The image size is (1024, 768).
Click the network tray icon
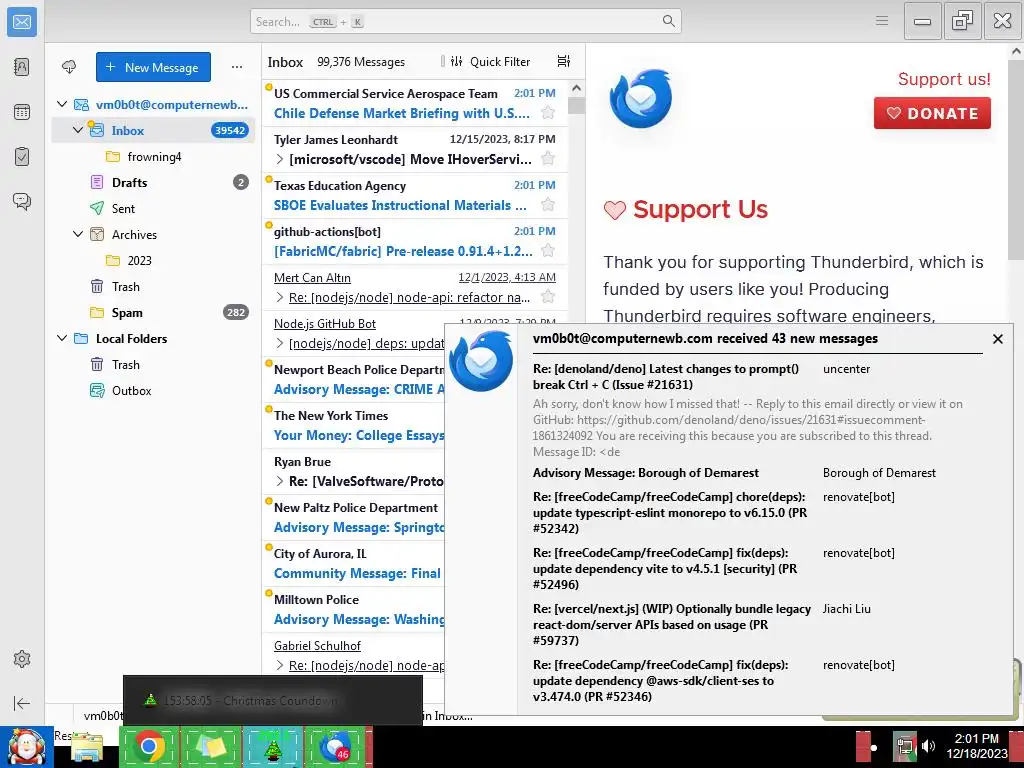(905, 746)
